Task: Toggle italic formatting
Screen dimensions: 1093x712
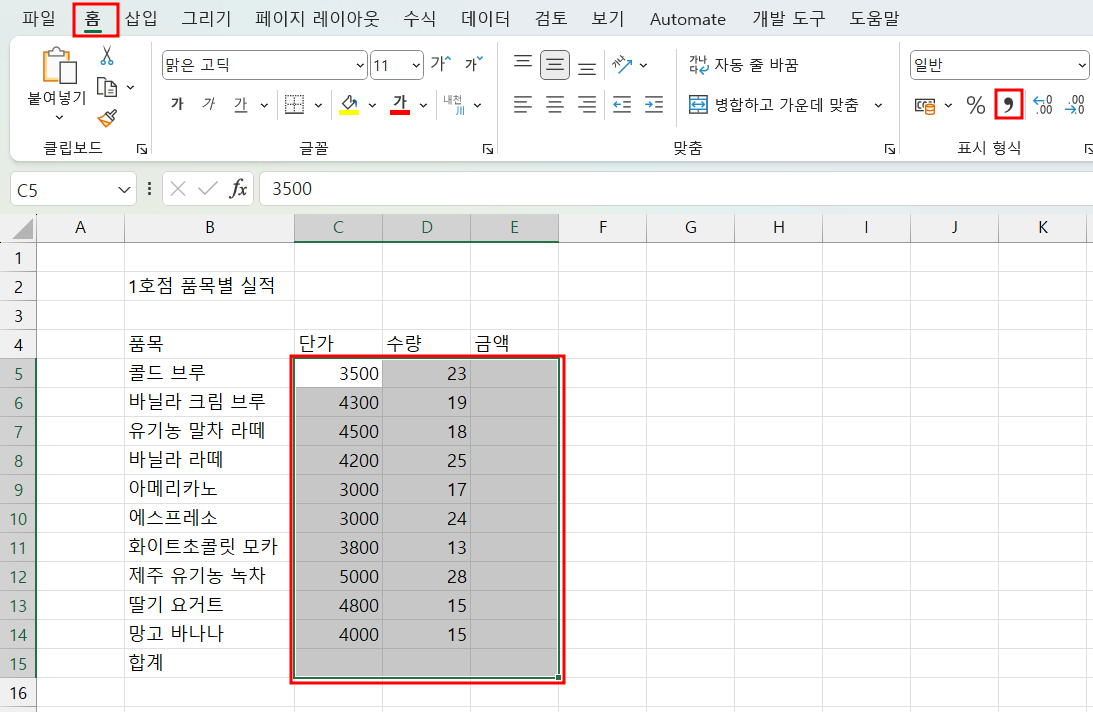Action: point(208,105)
